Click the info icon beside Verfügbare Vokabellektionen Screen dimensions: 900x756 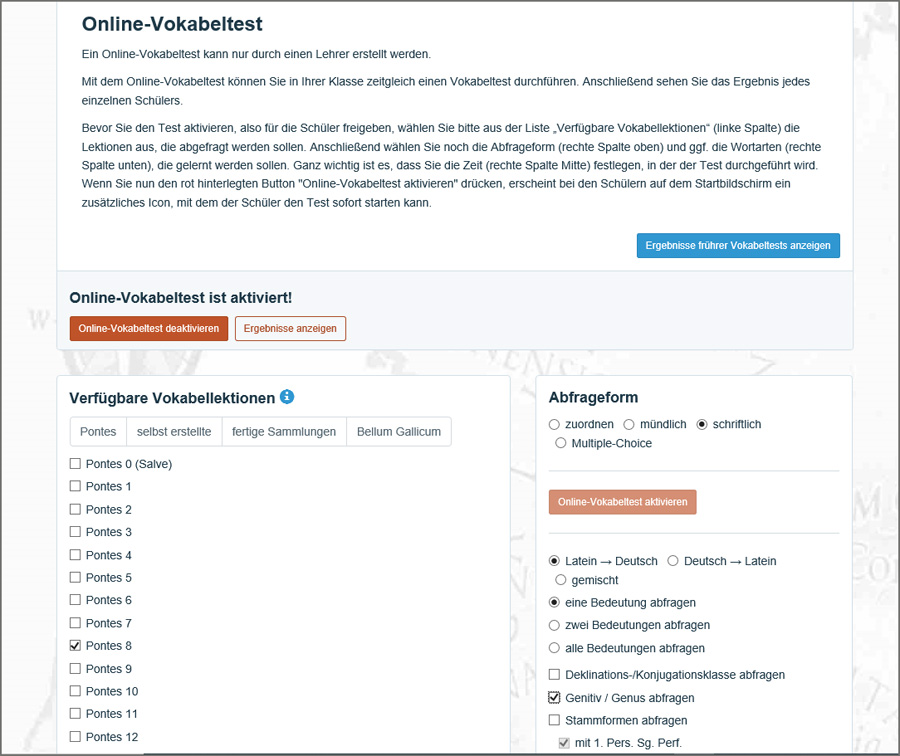[287, 397]
